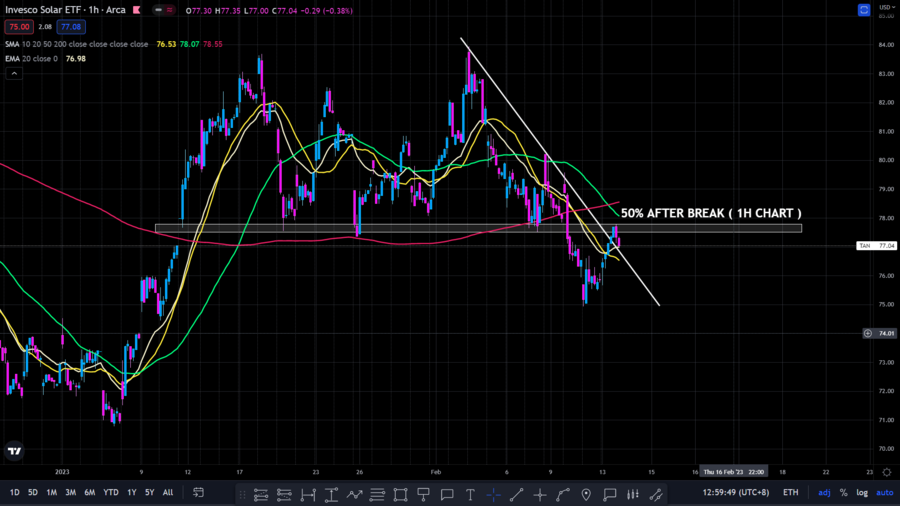900x506 pixels.
Task: Click the 74.01 crosshair price label
Action: pos(886,333)
